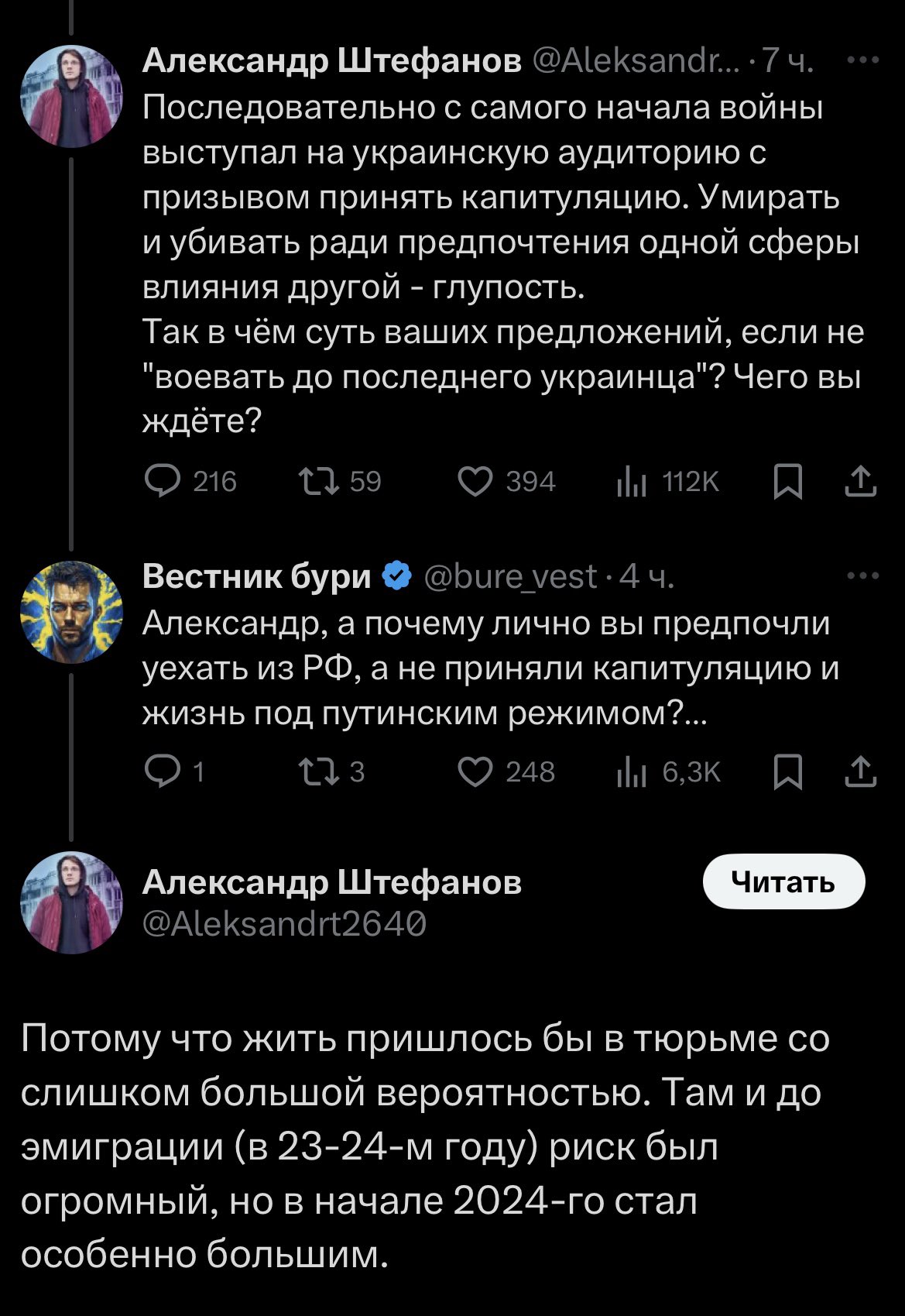
Task: Like the first tweet with 394 likes
Action: pos(475,482)
